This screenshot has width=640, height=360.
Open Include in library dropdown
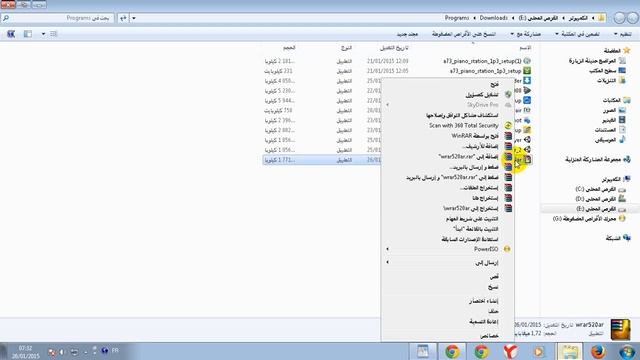click(577, 34)
